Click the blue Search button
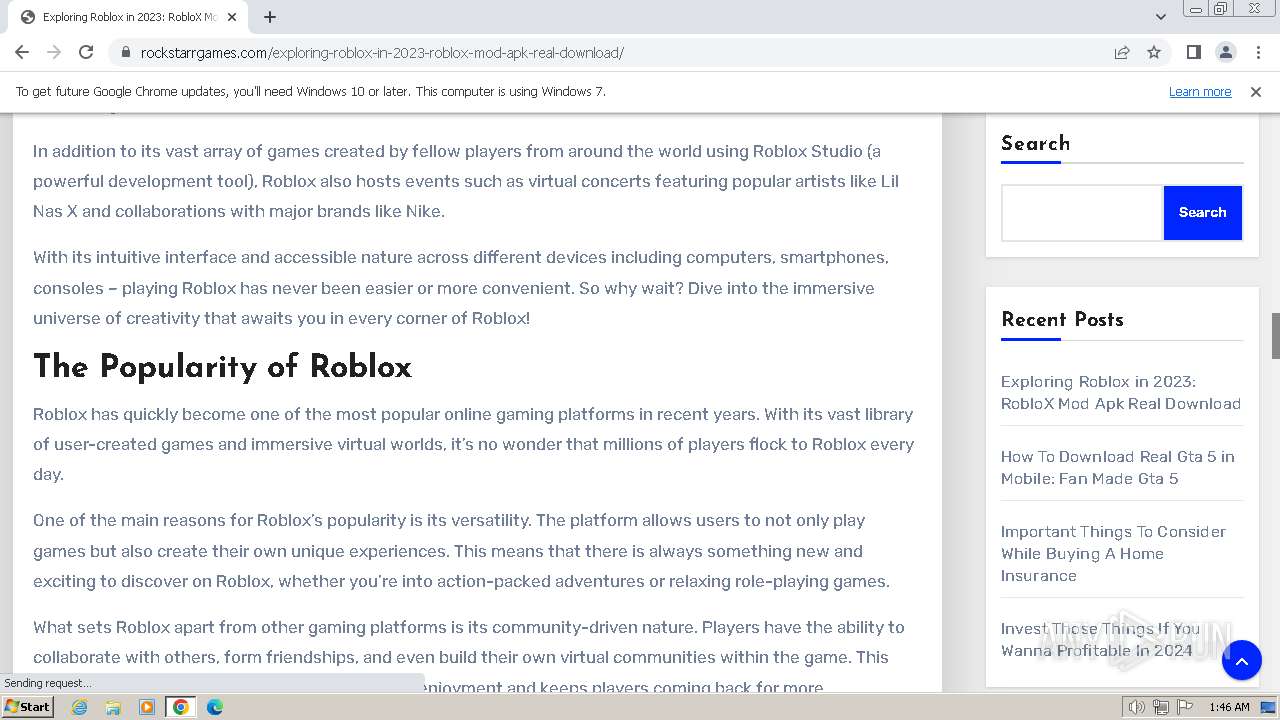Viewport: 1280px width, 720px height. click(1202, 212)
